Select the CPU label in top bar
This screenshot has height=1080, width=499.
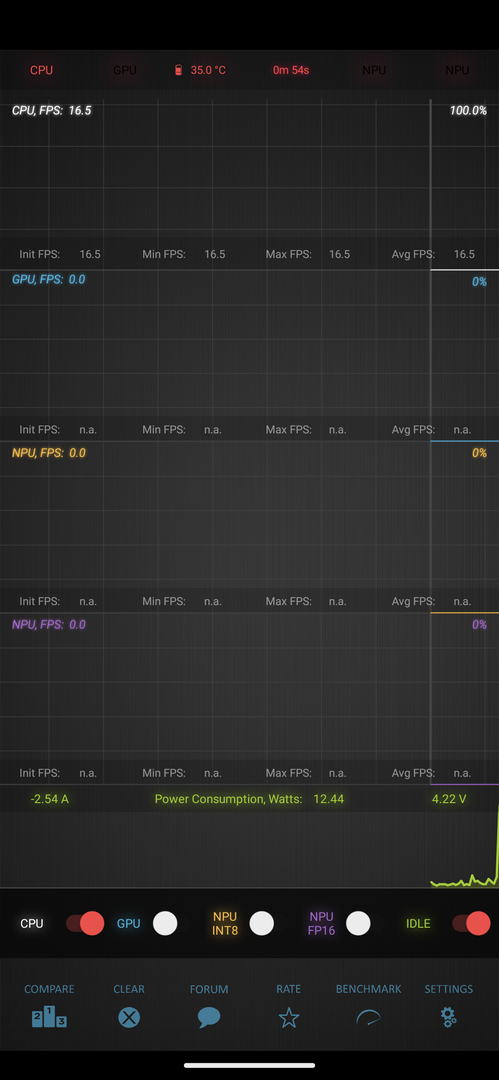pyautogui.click(x=41, y=70)
